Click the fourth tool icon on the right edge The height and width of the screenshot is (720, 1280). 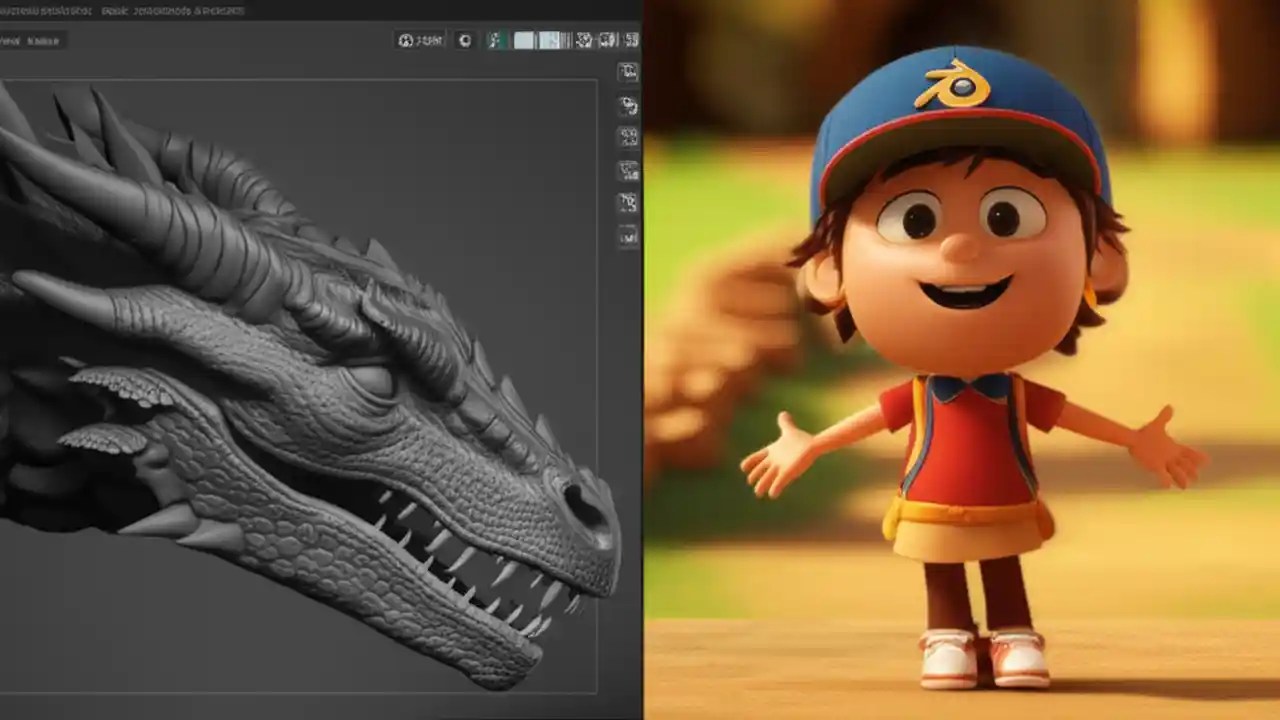(626, 170)
